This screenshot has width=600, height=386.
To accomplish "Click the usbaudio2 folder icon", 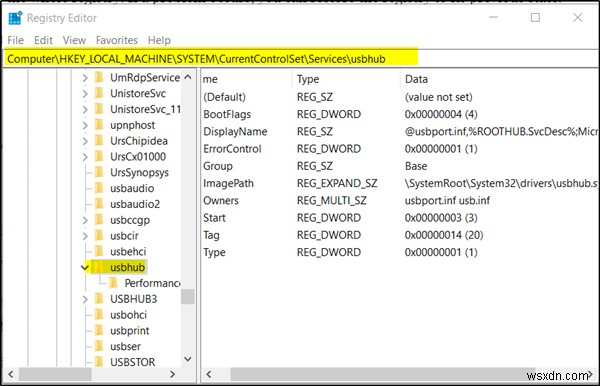I will [x=99, y=204].
